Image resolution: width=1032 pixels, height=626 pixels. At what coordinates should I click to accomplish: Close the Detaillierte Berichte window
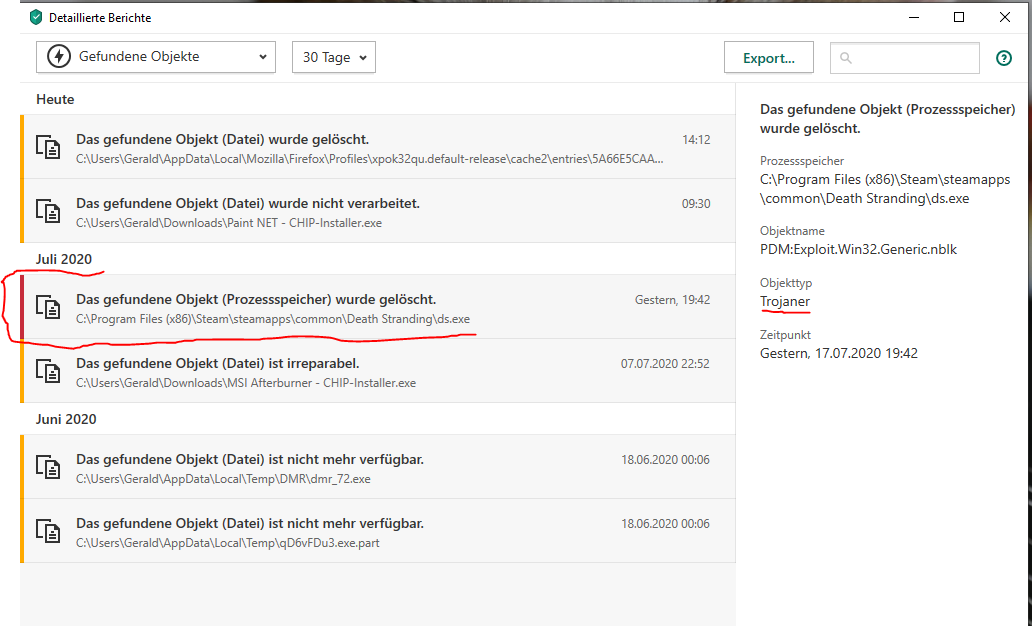(x=1005, y=18)
